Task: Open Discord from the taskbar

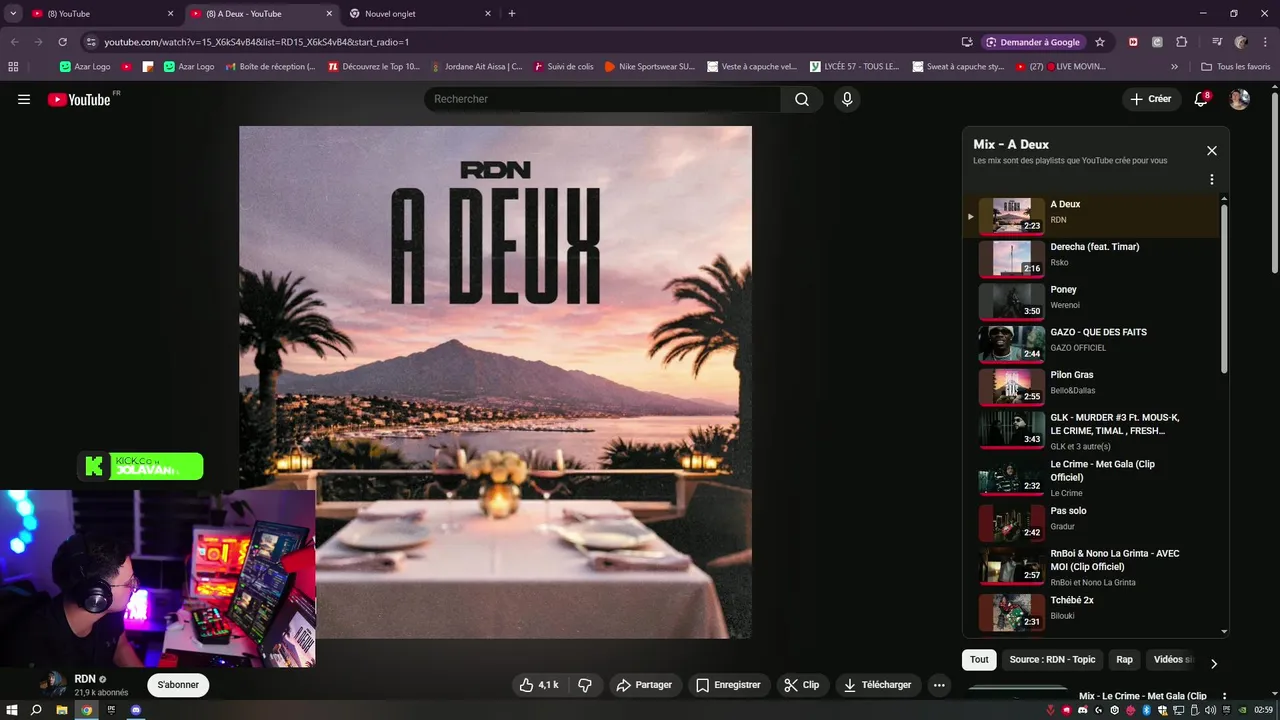Action: pos(136,710)
